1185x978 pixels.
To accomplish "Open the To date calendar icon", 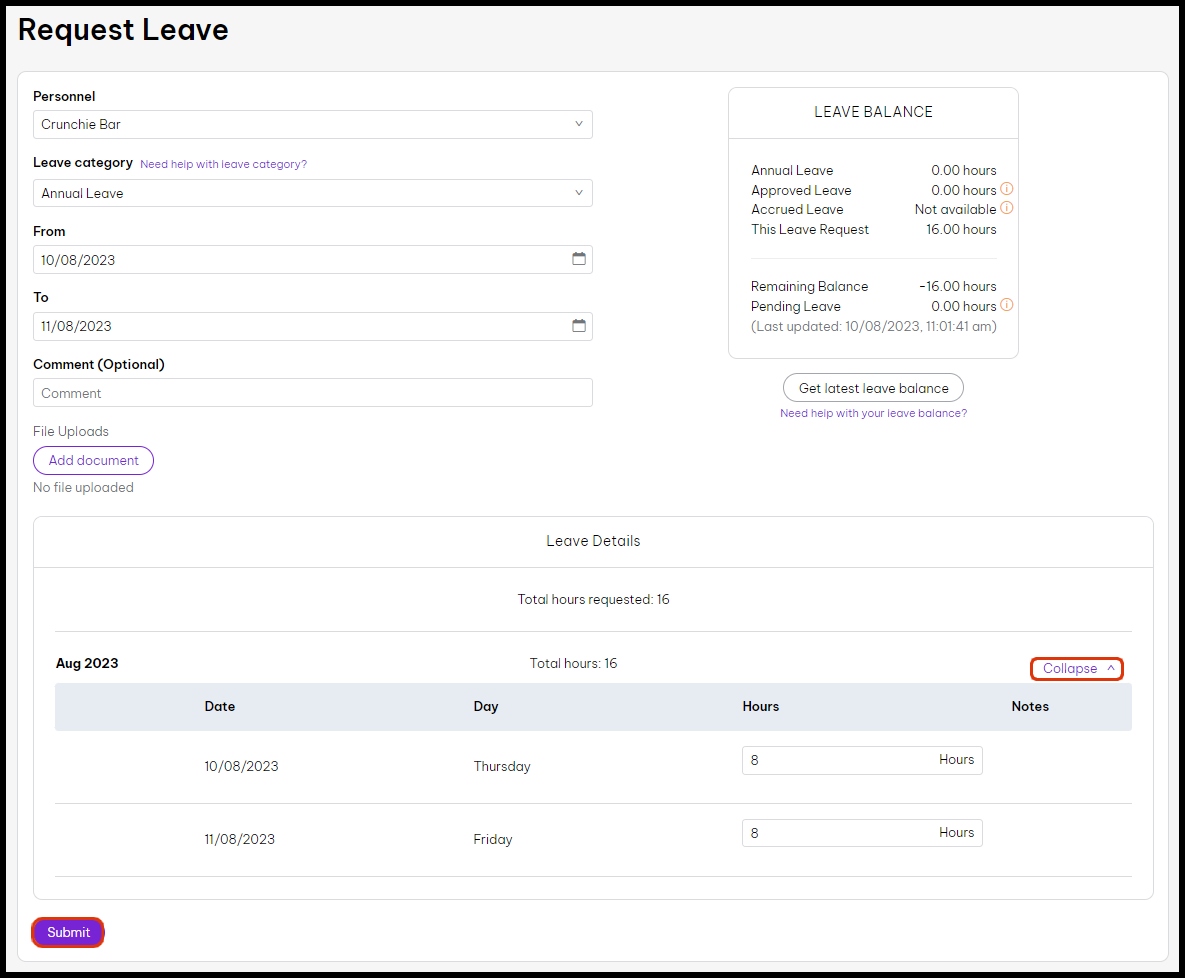I will click(579, 326).
